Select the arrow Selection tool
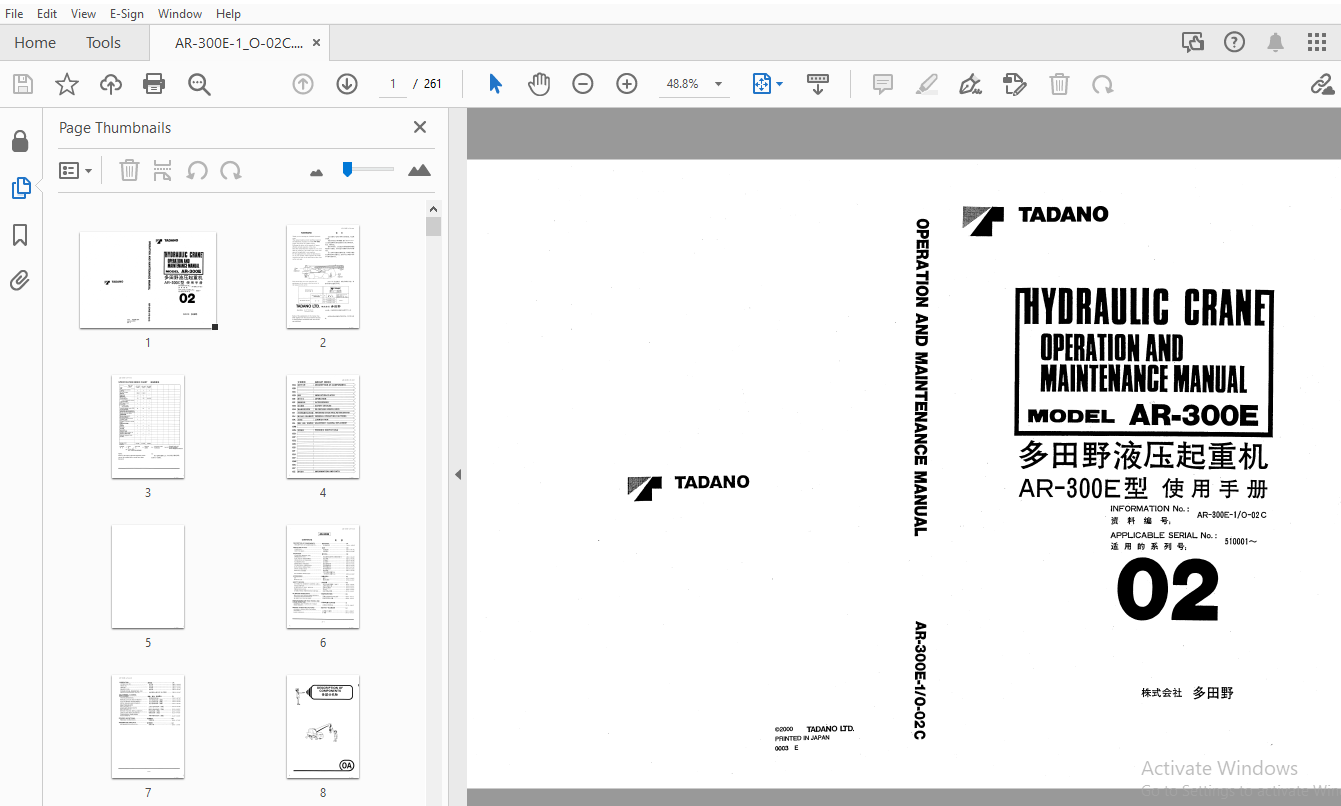The height and width of the screenshot is (806, 1341). click(x=495, y=84)
